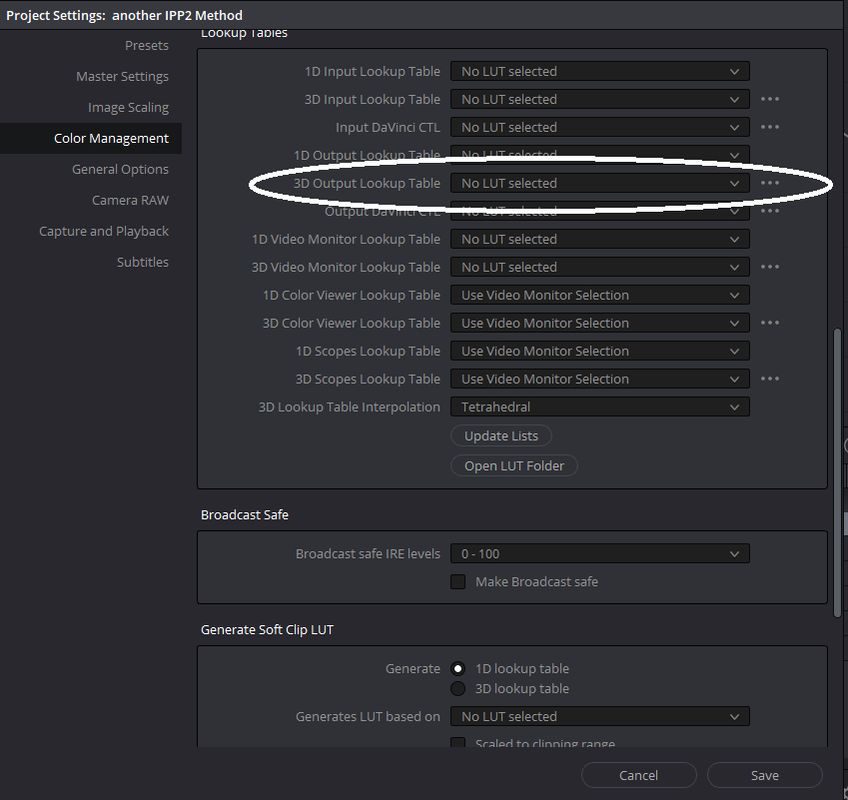This screenshot has height=800, width=848.
Task: Select the 3D lookup table radio option
Action: click(458, 689)
